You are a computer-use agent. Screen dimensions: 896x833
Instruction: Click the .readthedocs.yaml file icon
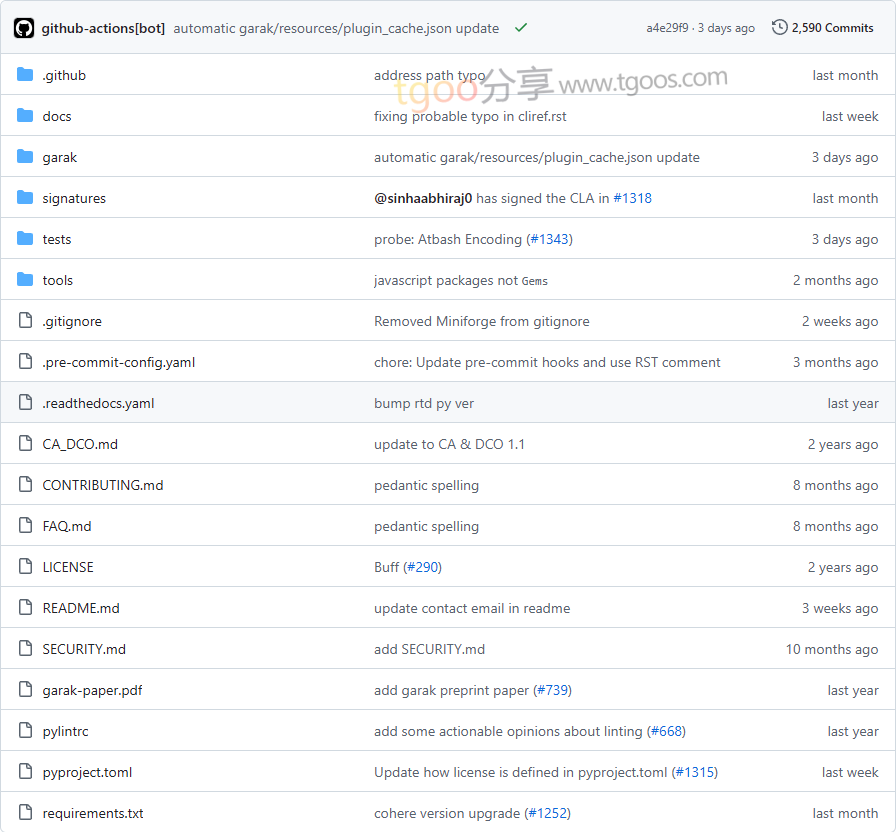coord(25,403)
